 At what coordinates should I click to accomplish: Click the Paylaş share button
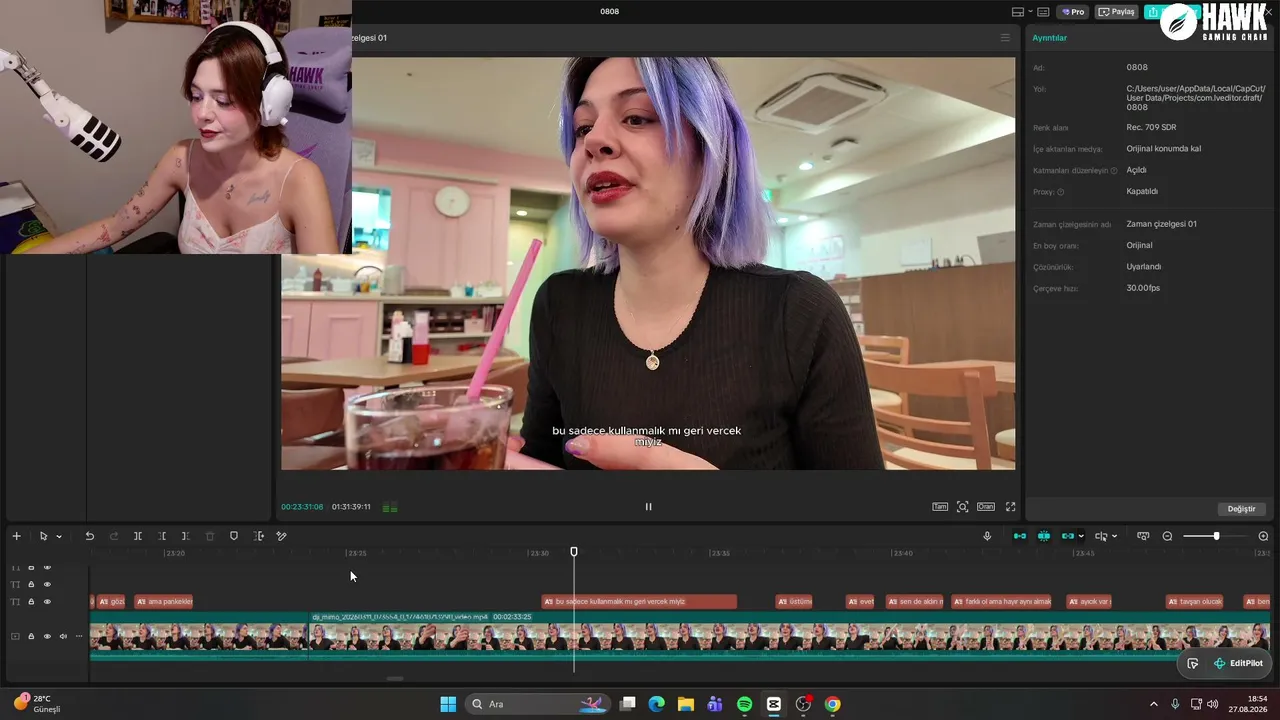pos(1117,12)
